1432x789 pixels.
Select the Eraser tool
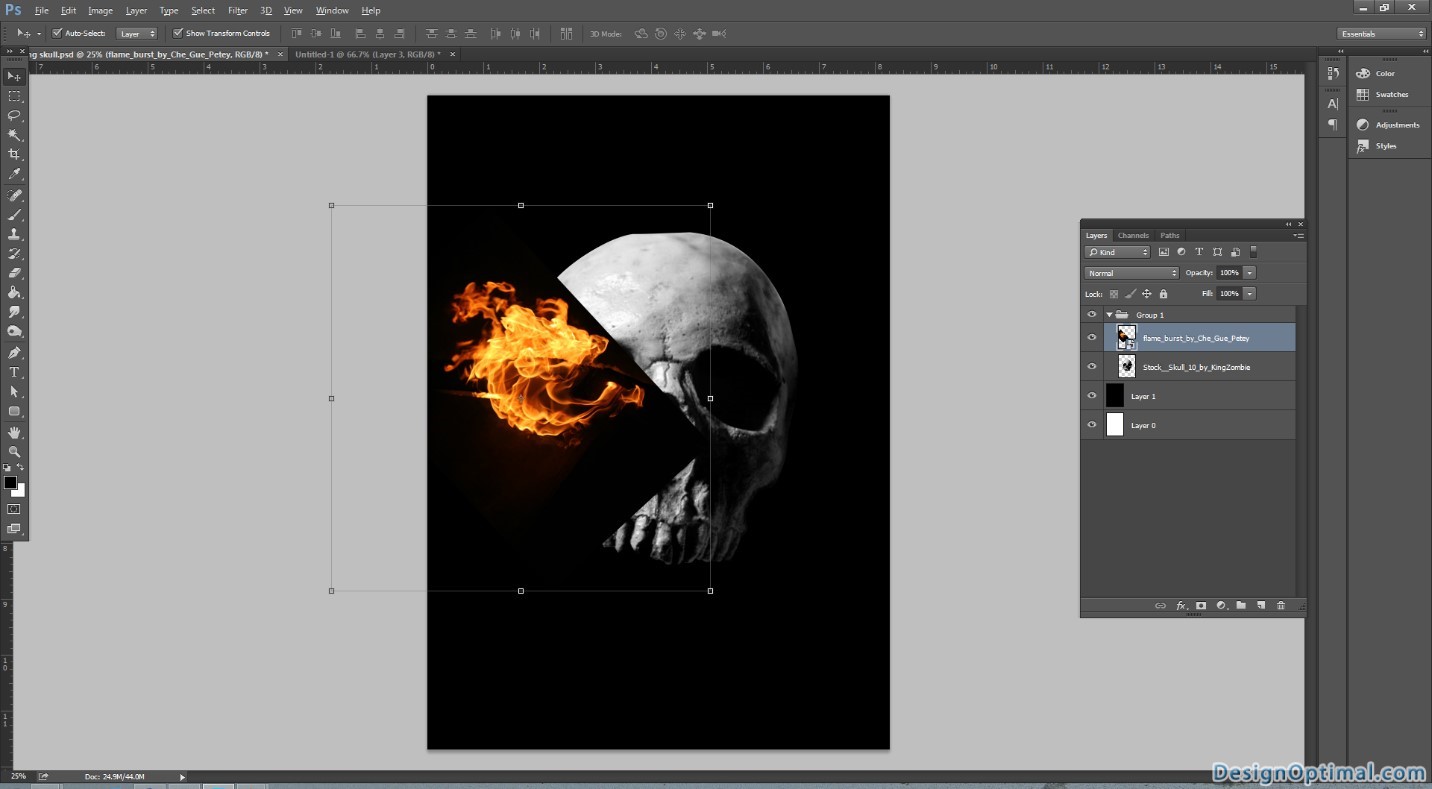click(14, 273)
